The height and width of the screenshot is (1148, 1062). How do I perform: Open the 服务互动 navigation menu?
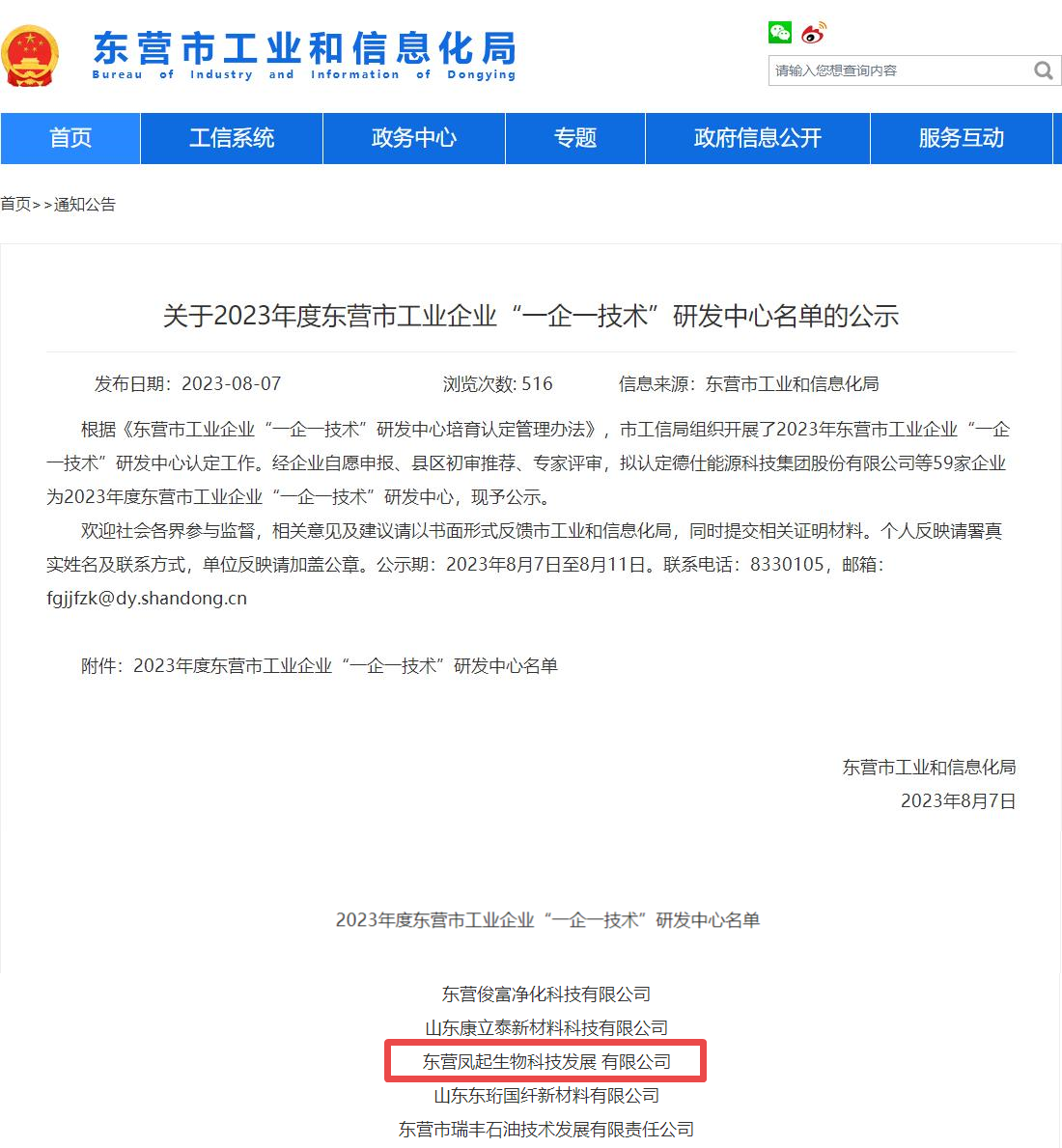pos(961,138)
